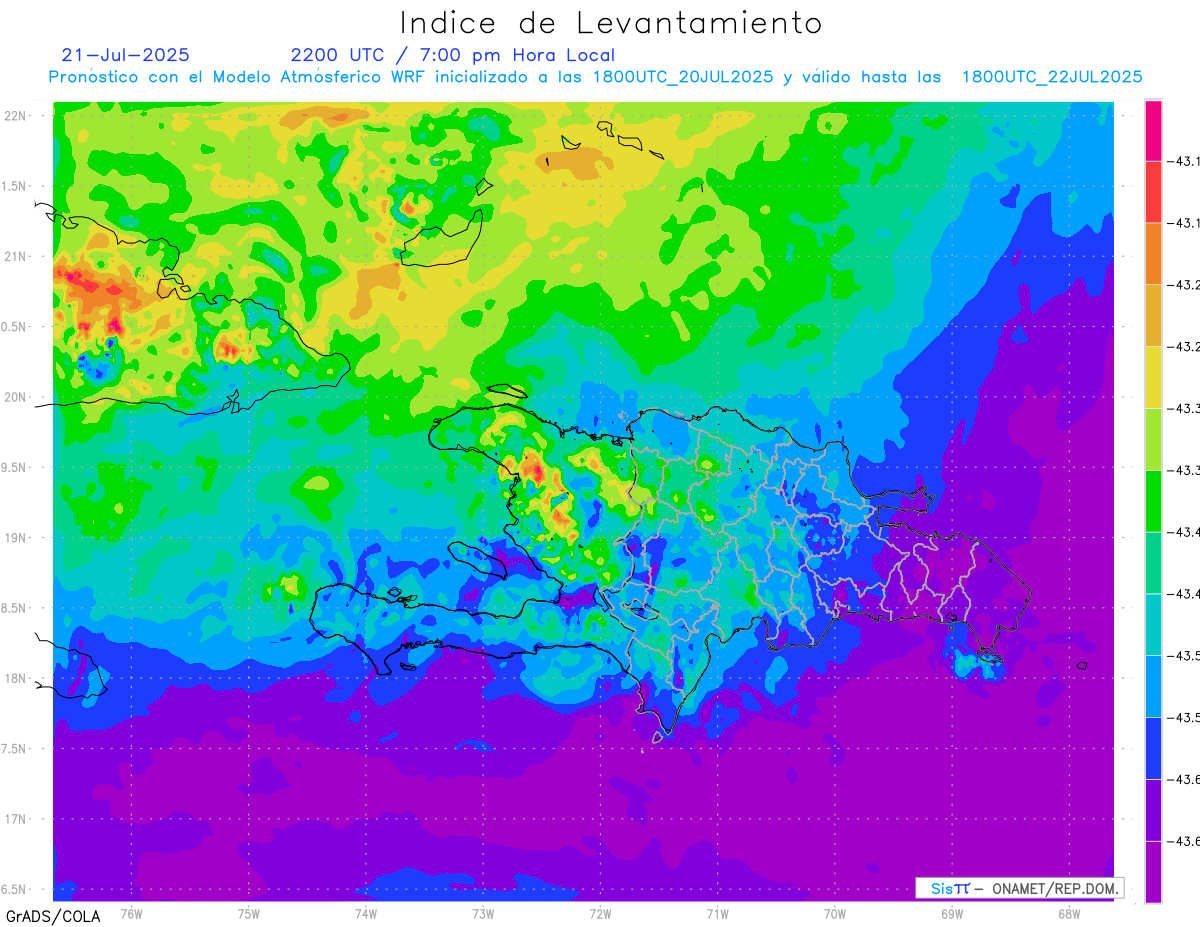Image resolution: width=1200 pixels, height=927 pixels.
Task: Click the '19N' latitude label
Action: point(14,538)
